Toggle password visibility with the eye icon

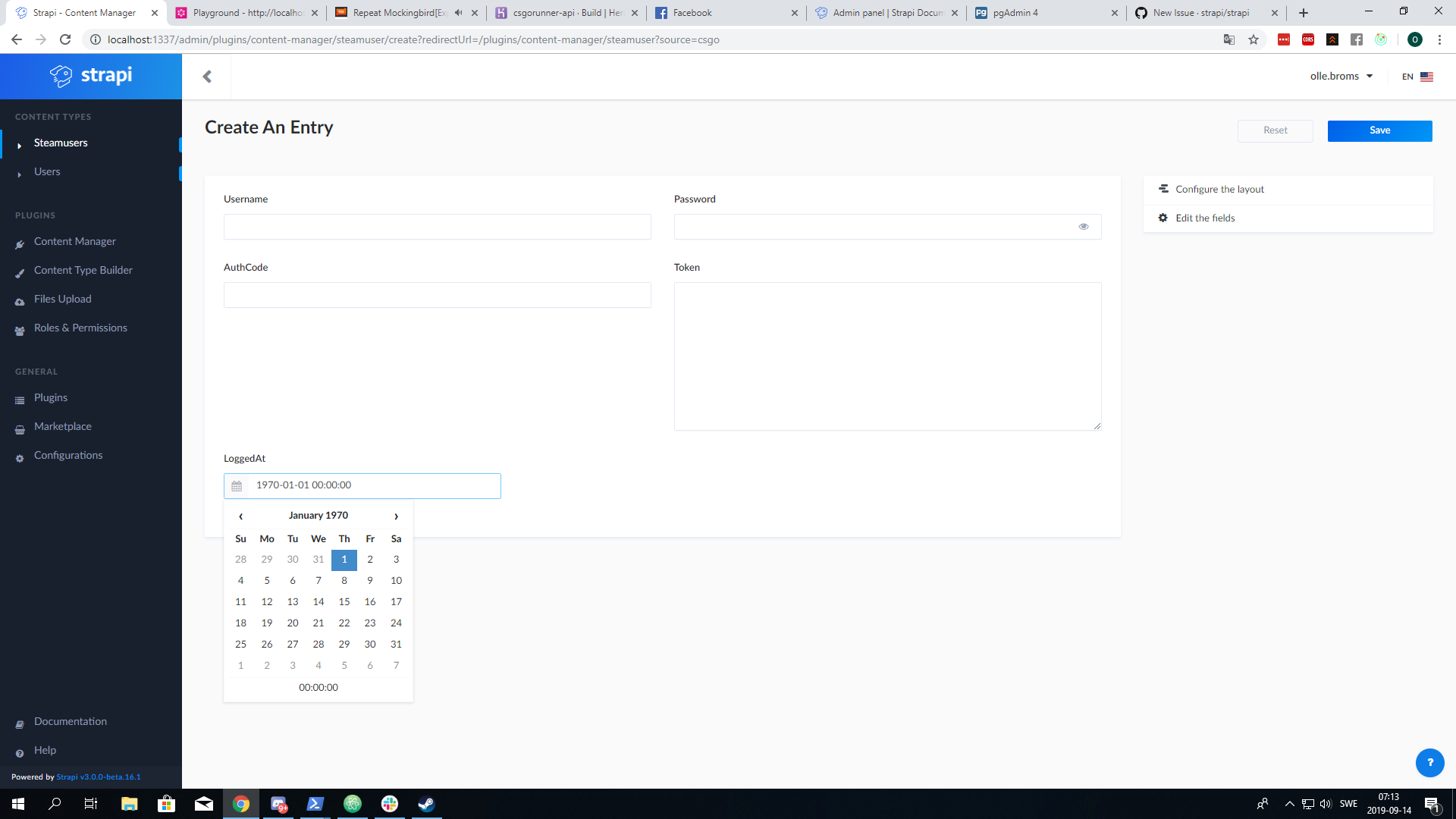(x=1083, y=226)
